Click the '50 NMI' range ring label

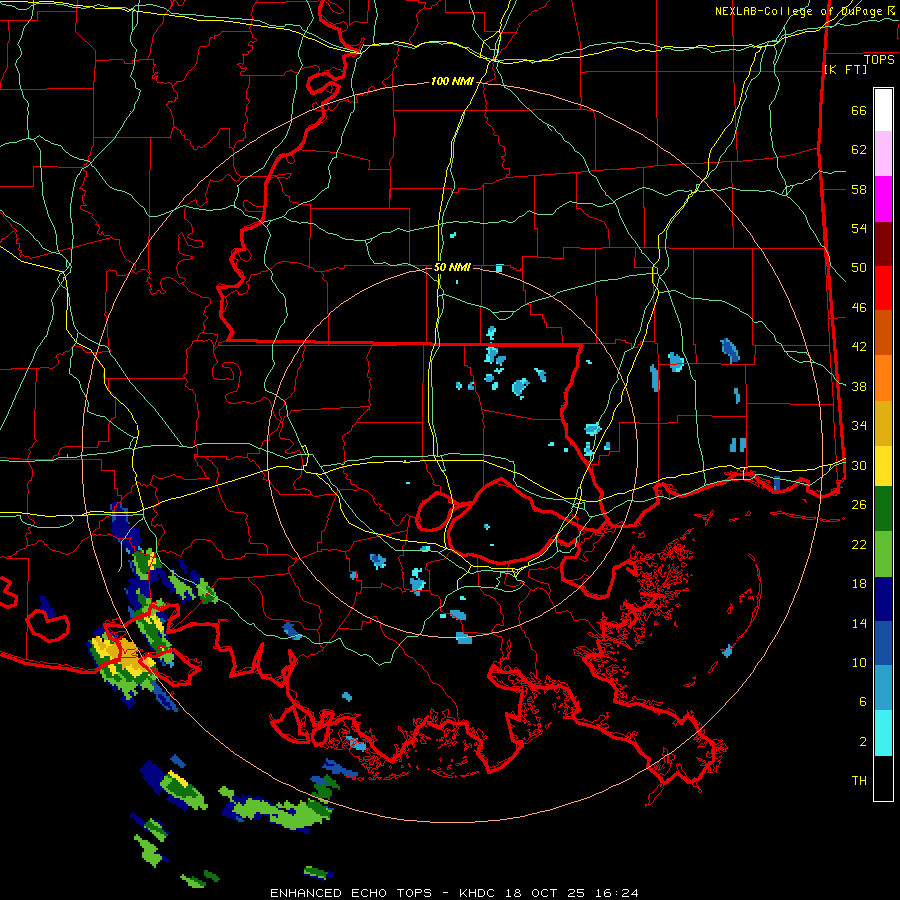pos(452,267)
